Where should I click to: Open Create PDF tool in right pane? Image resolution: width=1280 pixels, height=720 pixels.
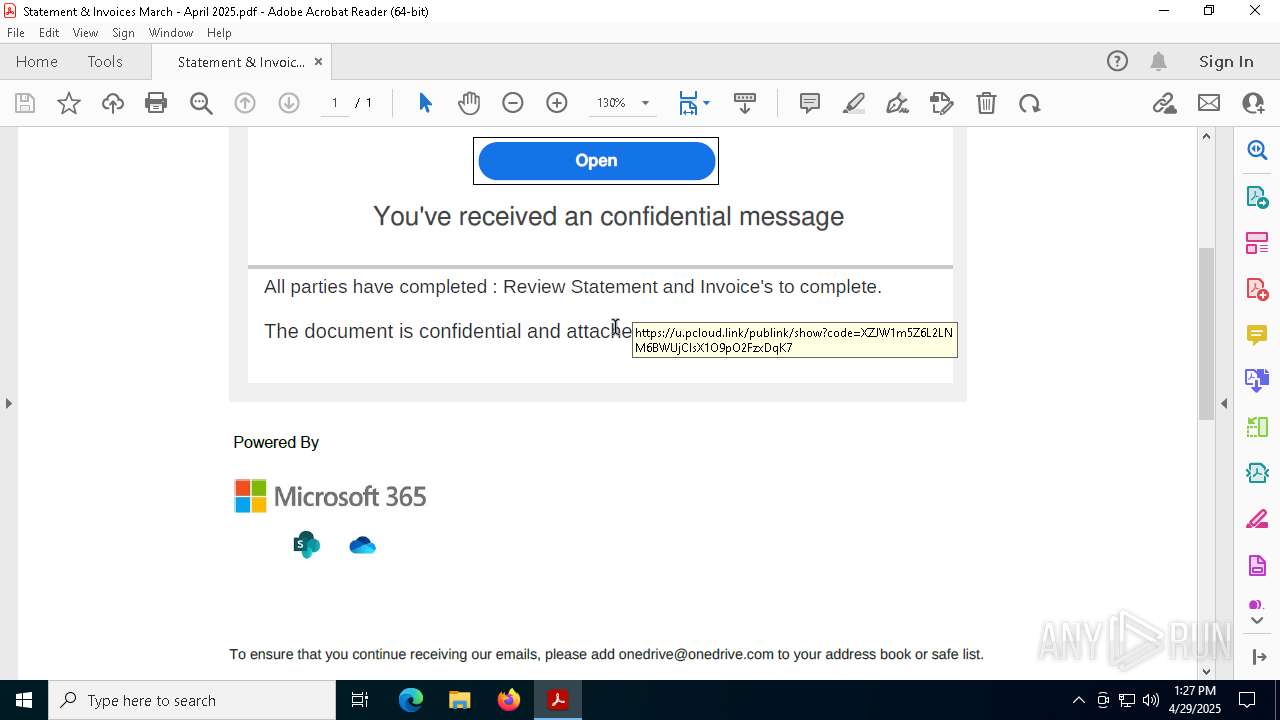click(x=1257, y=289)
